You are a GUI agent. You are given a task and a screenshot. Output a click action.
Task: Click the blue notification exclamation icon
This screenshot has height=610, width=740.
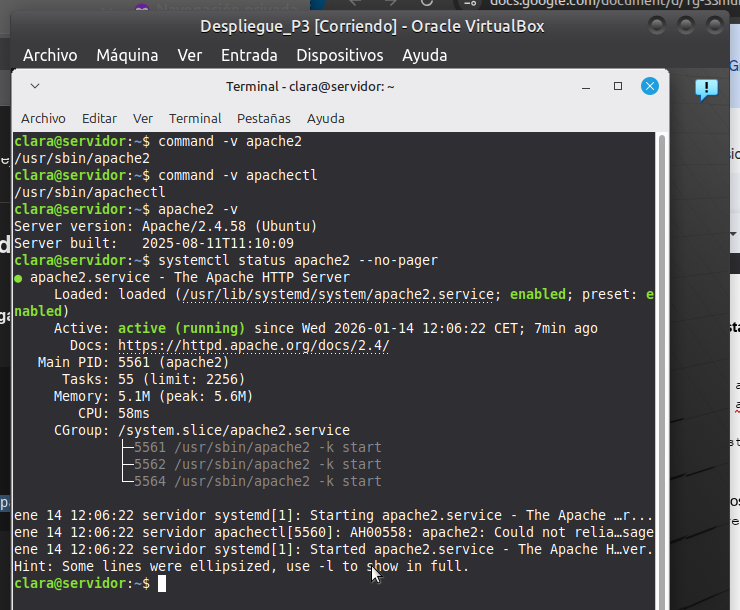[706, 90]
